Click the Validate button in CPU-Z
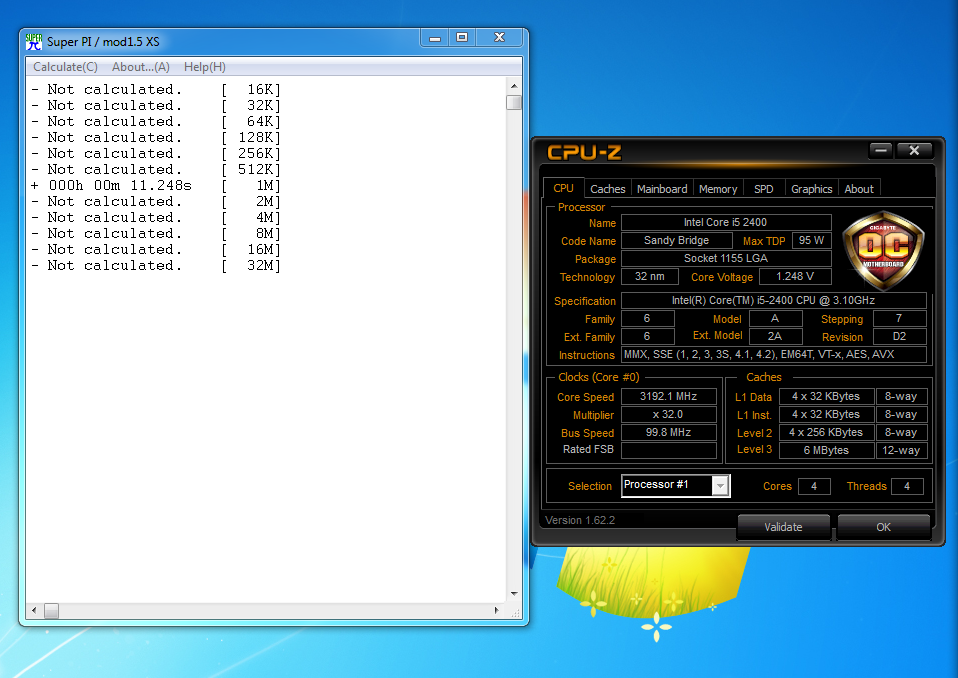958x678 pixels. [x=783, y=527]
